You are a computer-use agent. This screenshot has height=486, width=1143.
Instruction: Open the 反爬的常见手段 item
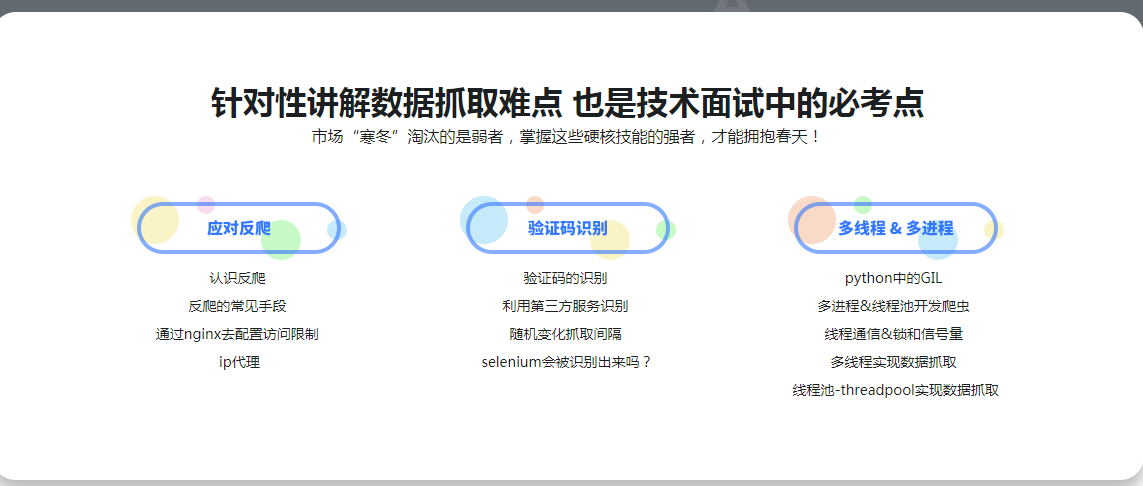pos(237,306)
